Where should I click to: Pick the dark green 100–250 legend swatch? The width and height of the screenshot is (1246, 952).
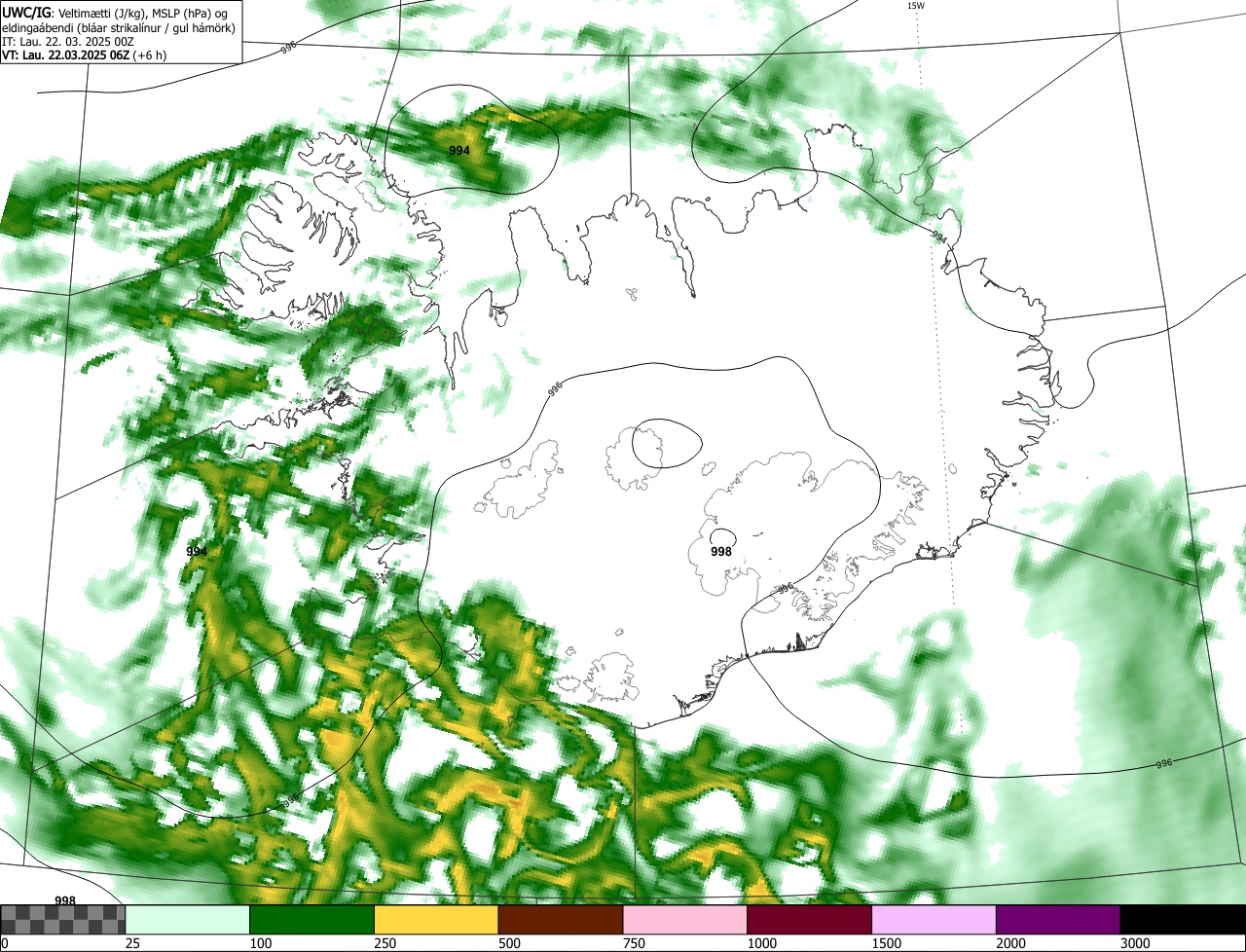pos(312,920)
